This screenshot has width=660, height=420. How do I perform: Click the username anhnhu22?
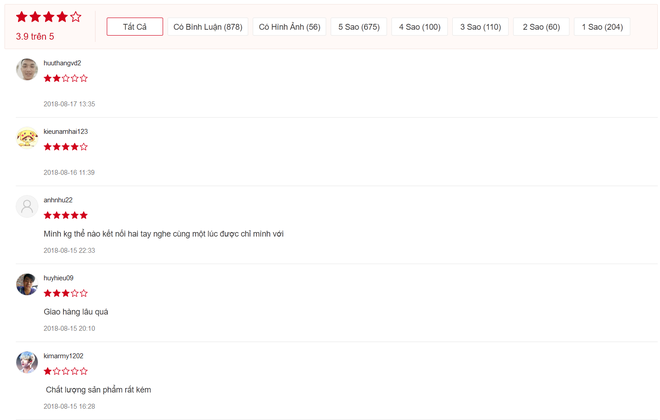tap(58, 200)
